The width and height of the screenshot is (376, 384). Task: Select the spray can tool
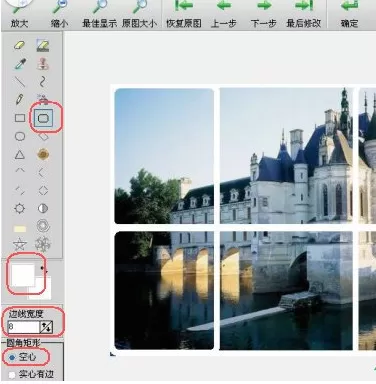point(43,99)
